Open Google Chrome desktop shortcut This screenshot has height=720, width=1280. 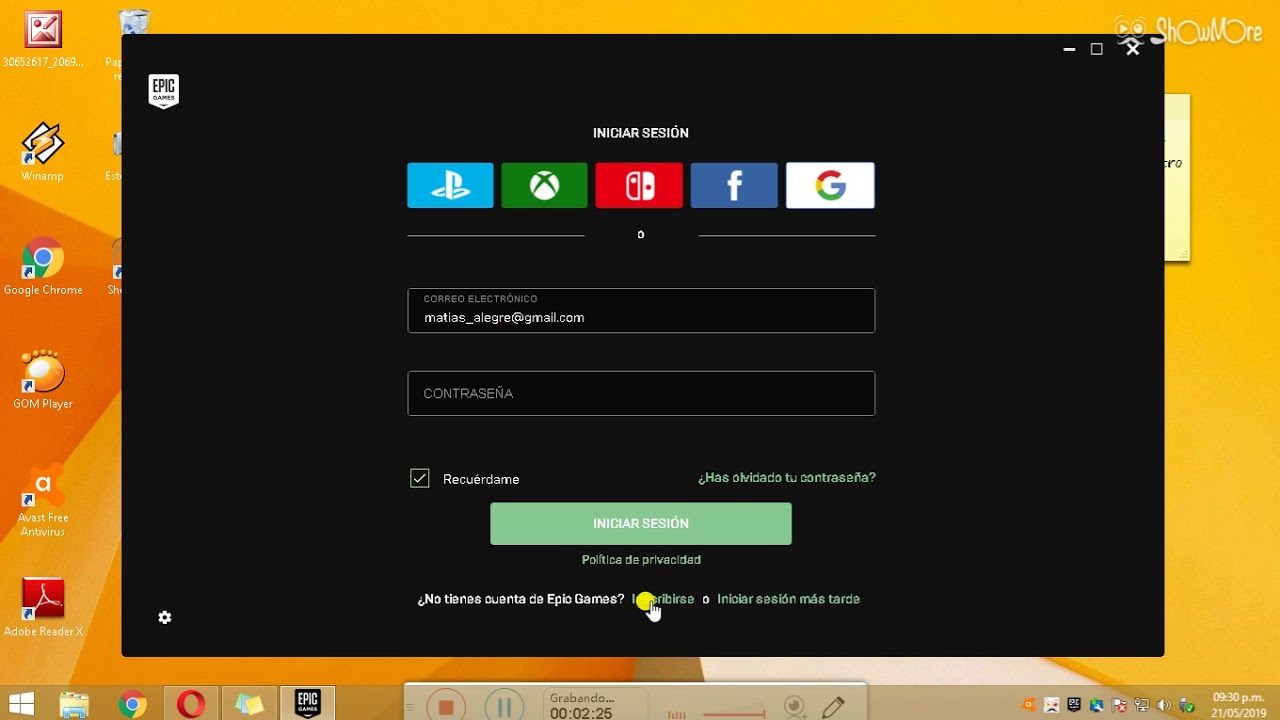43,266
